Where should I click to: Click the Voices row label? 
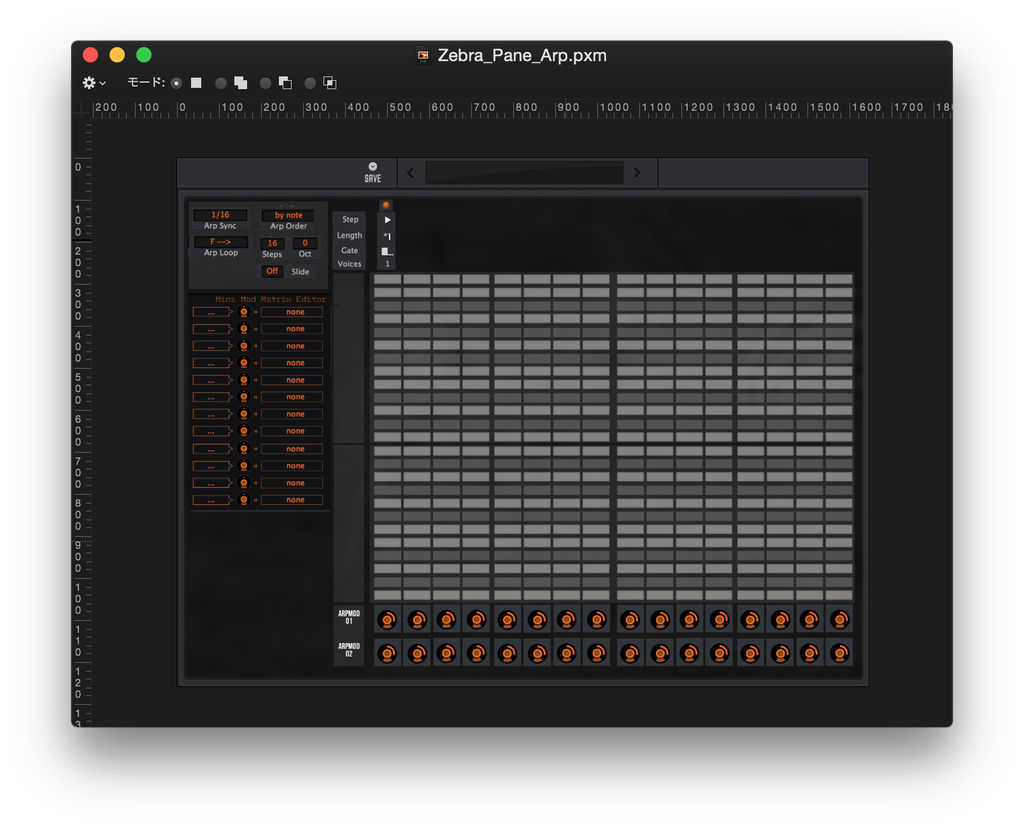tap(349, 264)
